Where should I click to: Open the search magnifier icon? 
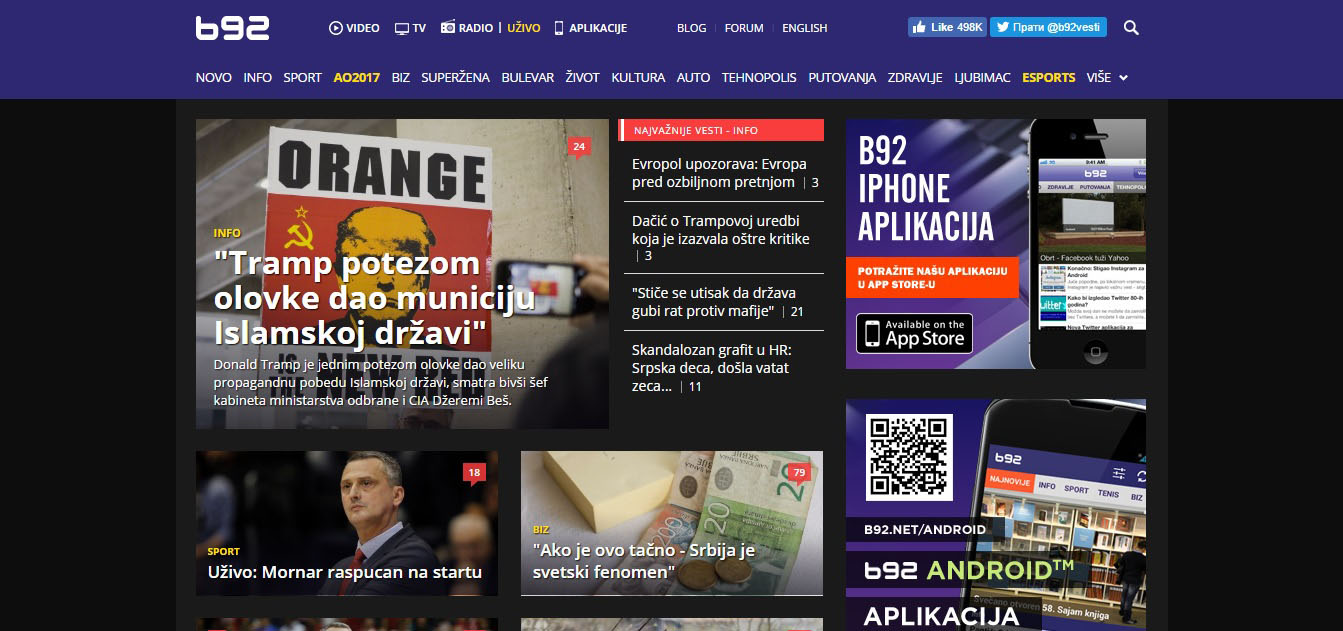tap(1131, 27)
